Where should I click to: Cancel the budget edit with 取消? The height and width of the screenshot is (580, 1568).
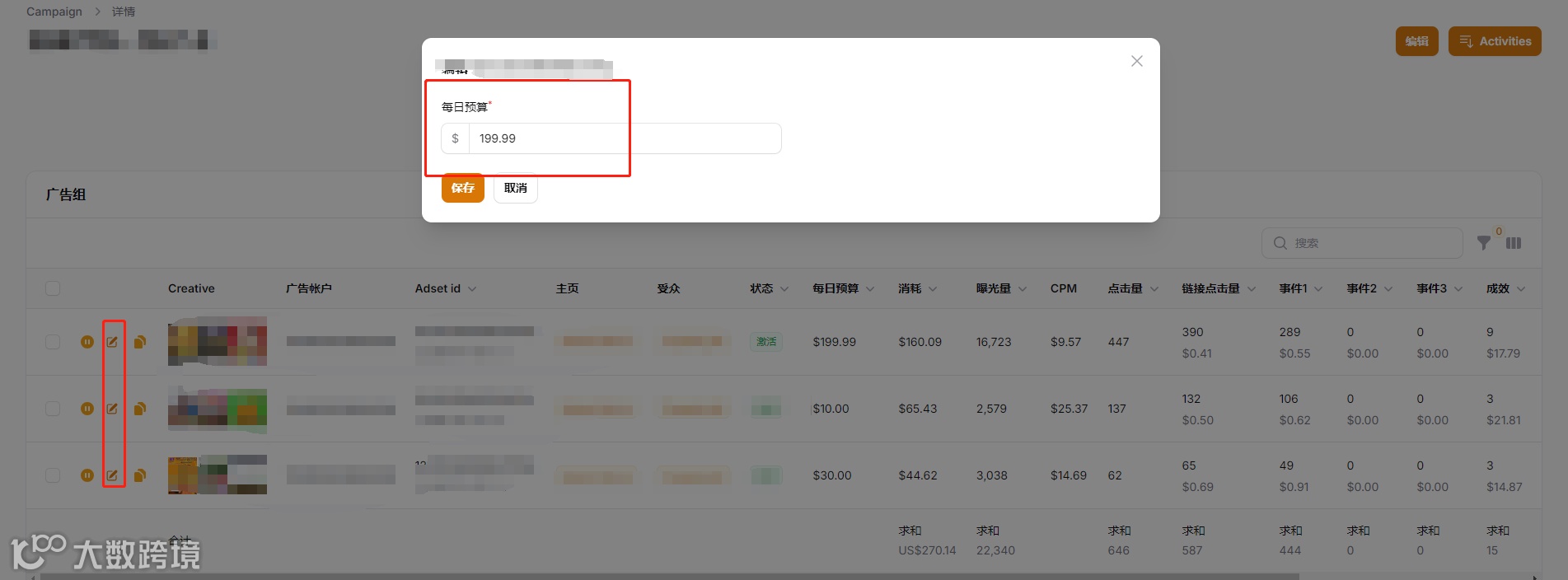click(516, 188)
